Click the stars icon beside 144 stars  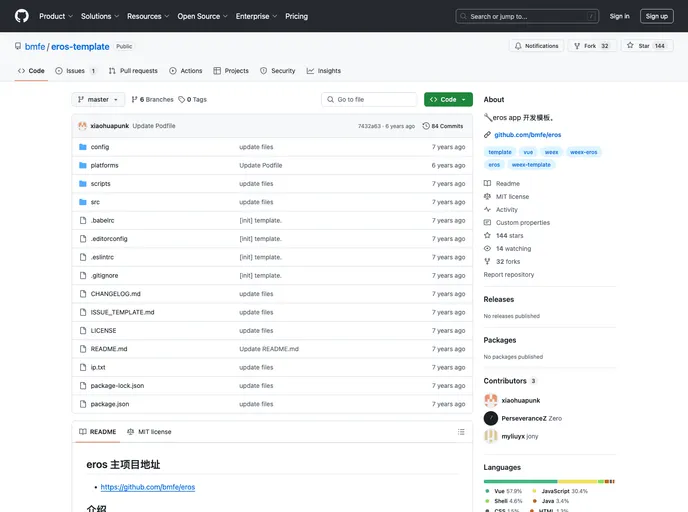click(x=487, y=236)
